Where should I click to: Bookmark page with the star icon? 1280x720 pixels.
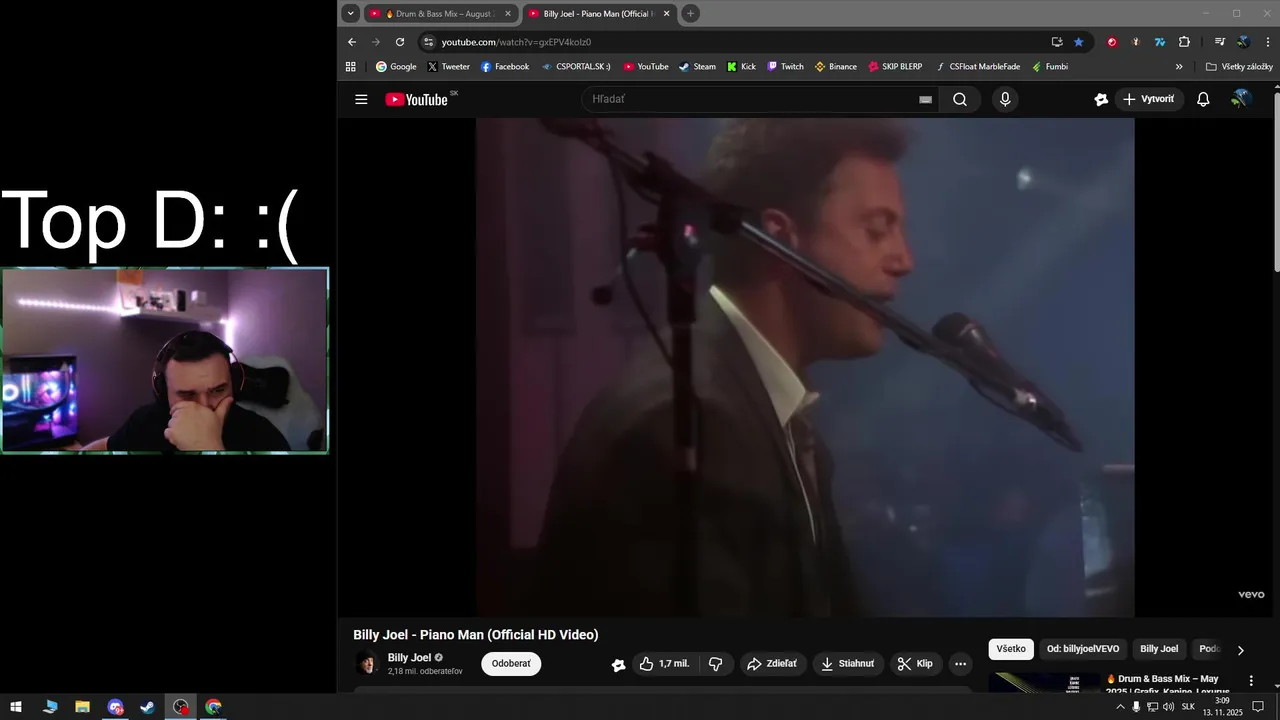coord(1079,42)
